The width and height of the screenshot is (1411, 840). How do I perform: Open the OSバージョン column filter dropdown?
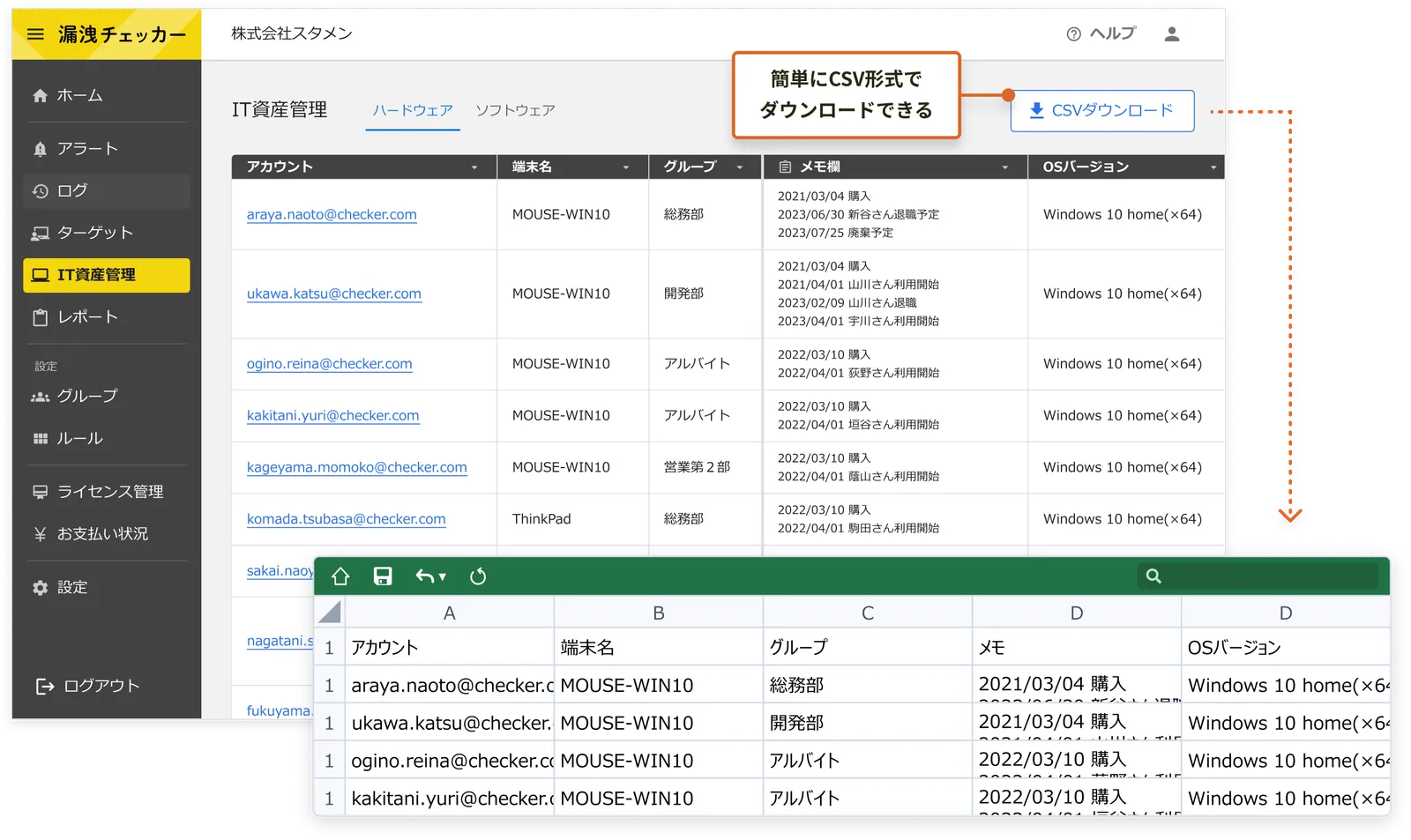click(1213, 167)
